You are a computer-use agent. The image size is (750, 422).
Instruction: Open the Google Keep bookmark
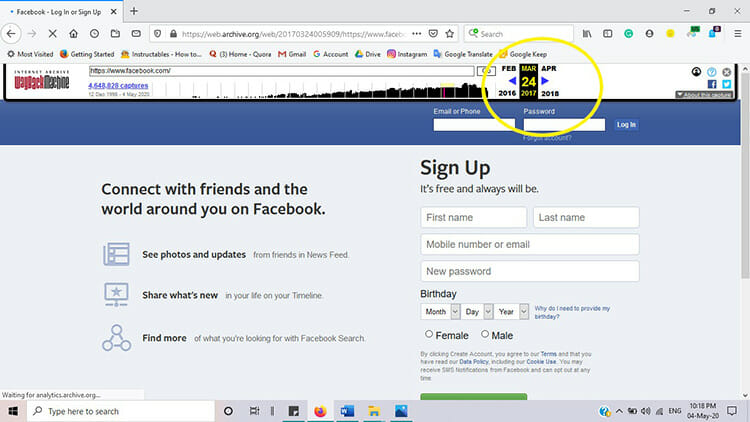pyautogui.click(x=523, y=54)
